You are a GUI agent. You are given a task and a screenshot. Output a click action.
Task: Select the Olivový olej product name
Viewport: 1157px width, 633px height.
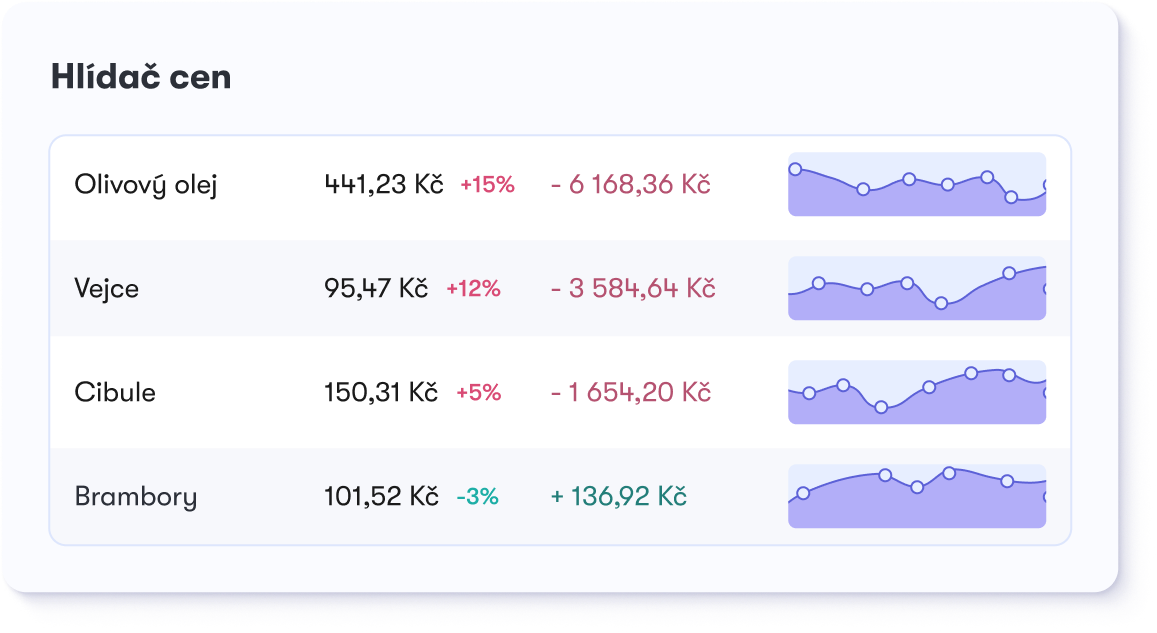[x=146, y=185]
